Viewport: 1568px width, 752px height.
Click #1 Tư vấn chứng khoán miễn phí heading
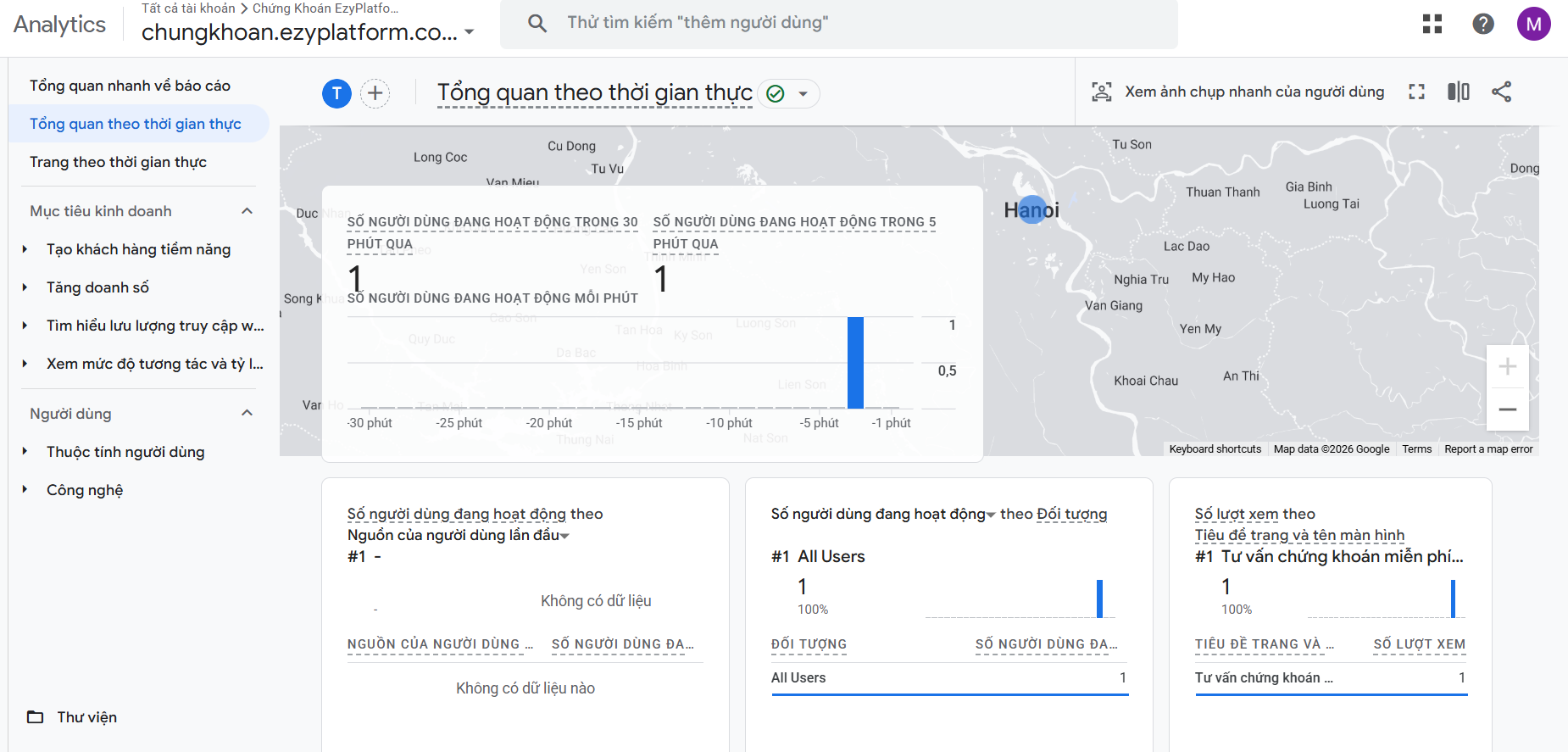1329,556
